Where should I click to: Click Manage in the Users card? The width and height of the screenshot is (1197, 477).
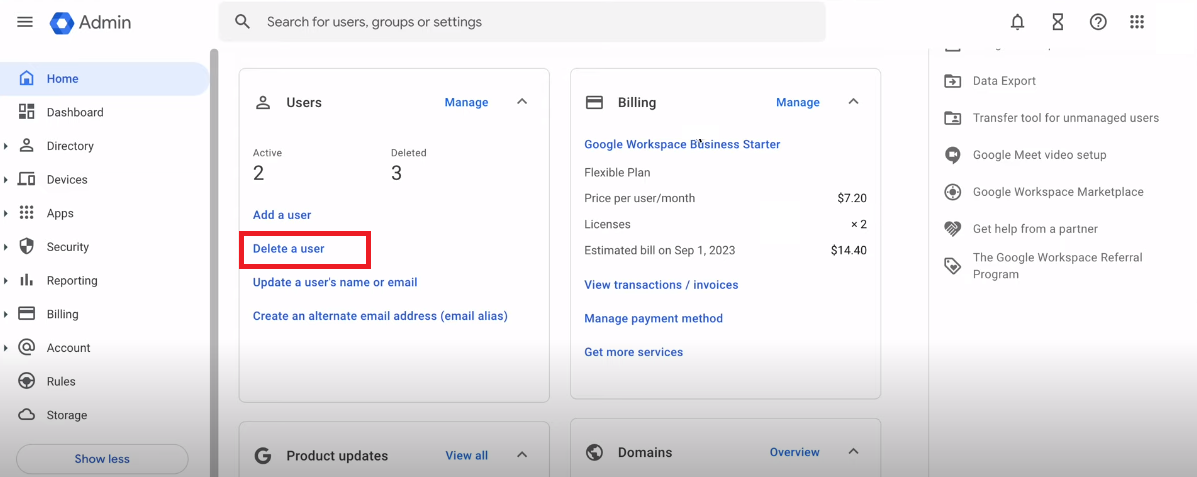[x=466, y=102]
